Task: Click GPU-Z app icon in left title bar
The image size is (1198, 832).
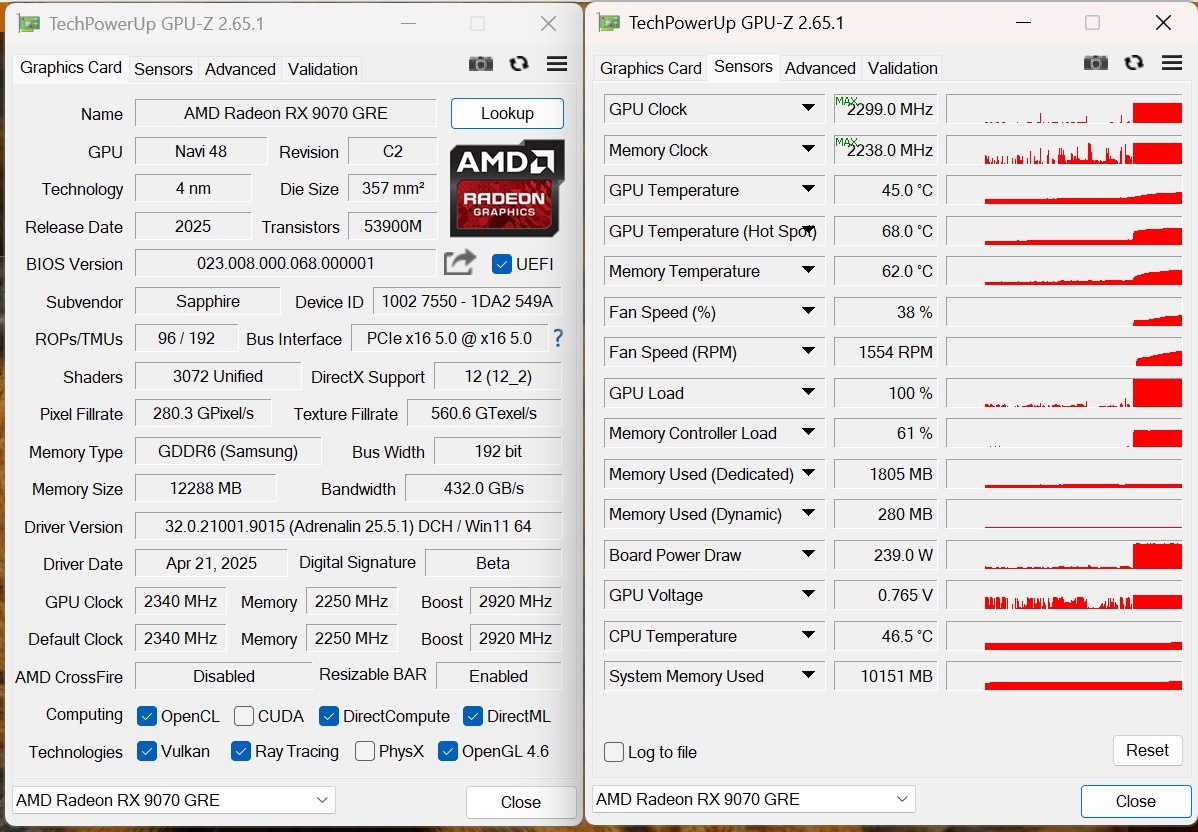Action: 29,24
